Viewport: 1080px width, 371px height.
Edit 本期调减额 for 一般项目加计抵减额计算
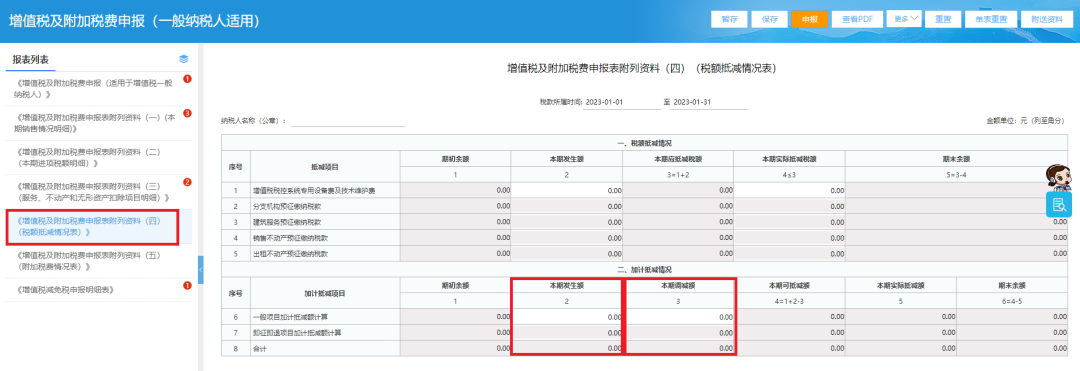pos(679,317)
